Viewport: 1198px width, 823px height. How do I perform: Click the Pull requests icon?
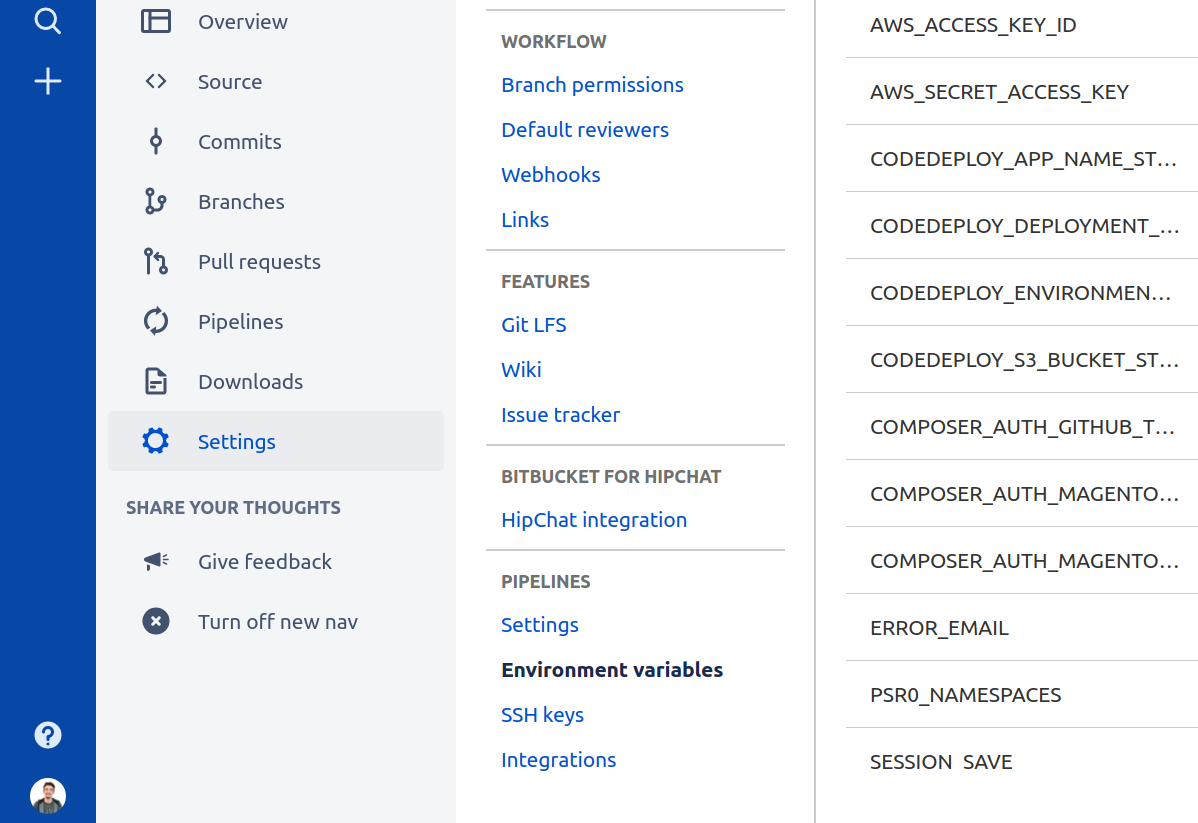156,262
